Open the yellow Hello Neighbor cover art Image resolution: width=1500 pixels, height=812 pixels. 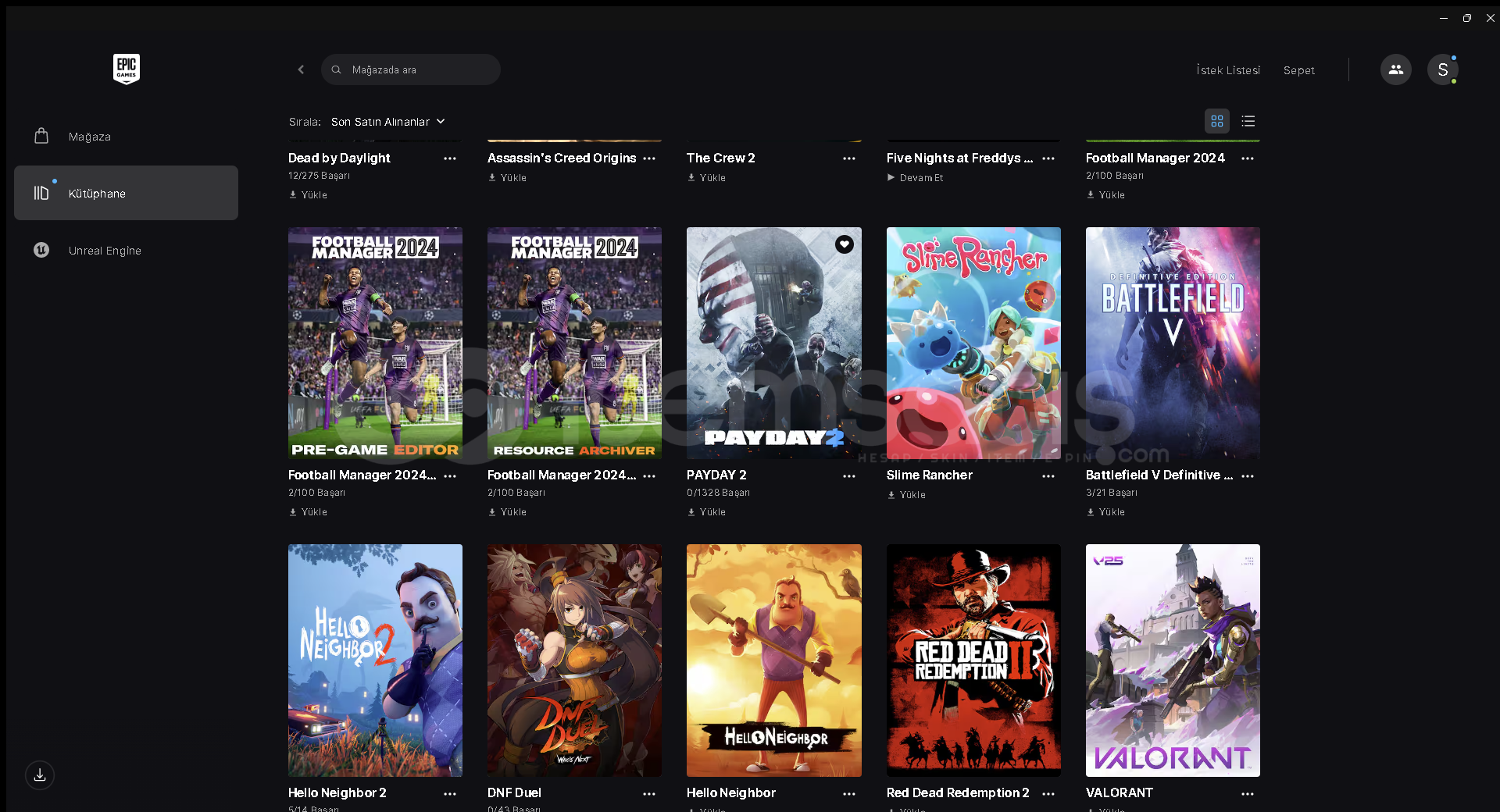pyautogui.click(x=773, y=661)
